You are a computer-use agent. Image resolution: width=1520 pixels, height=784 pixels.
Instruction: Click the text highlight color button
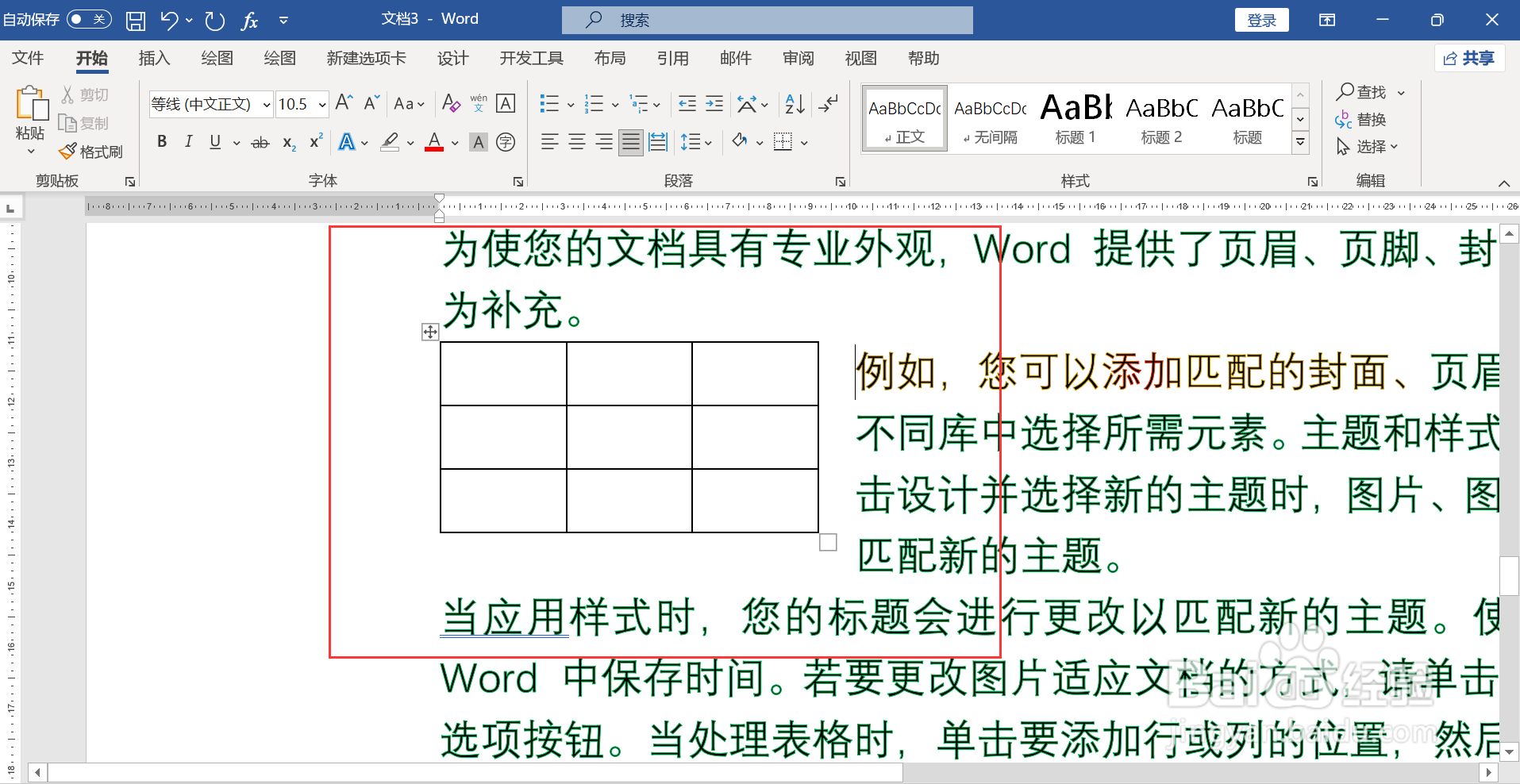[390, 142]
